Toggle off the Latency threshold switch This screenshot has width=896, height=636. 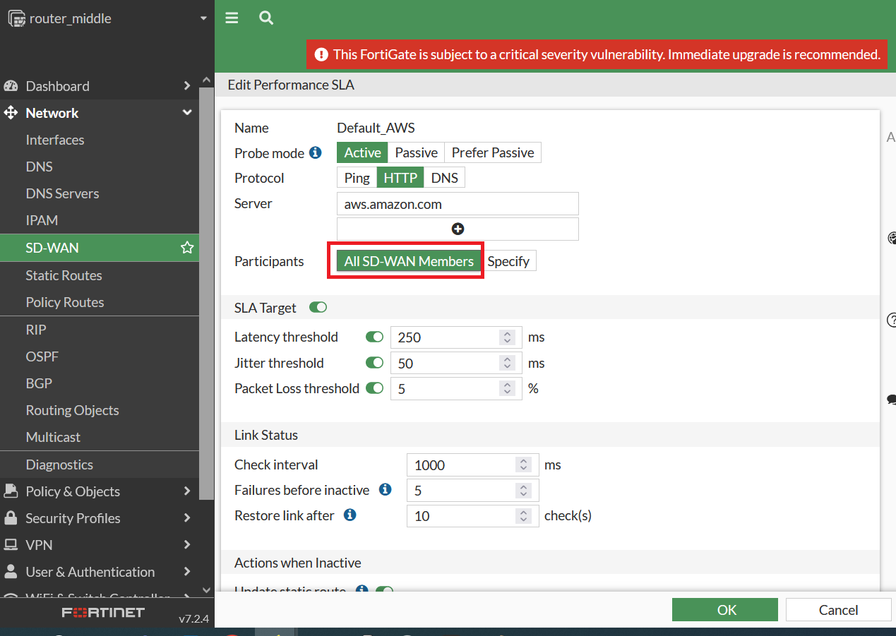pos(375,337)
